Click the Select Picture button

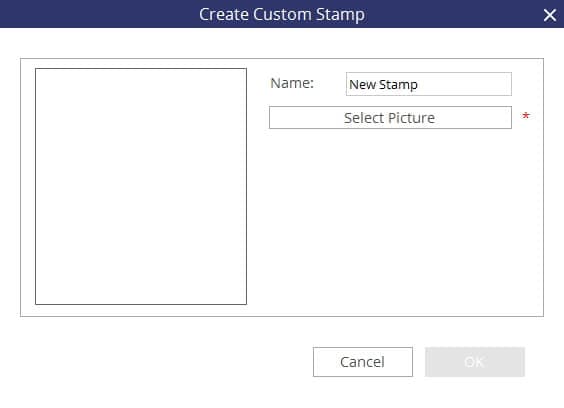390,118
